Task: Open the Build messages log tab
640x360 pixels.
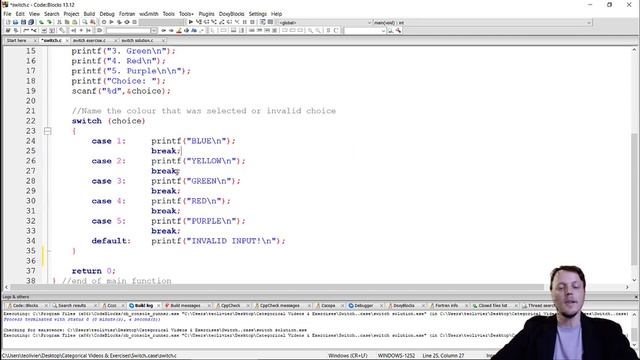Action: 185,305
